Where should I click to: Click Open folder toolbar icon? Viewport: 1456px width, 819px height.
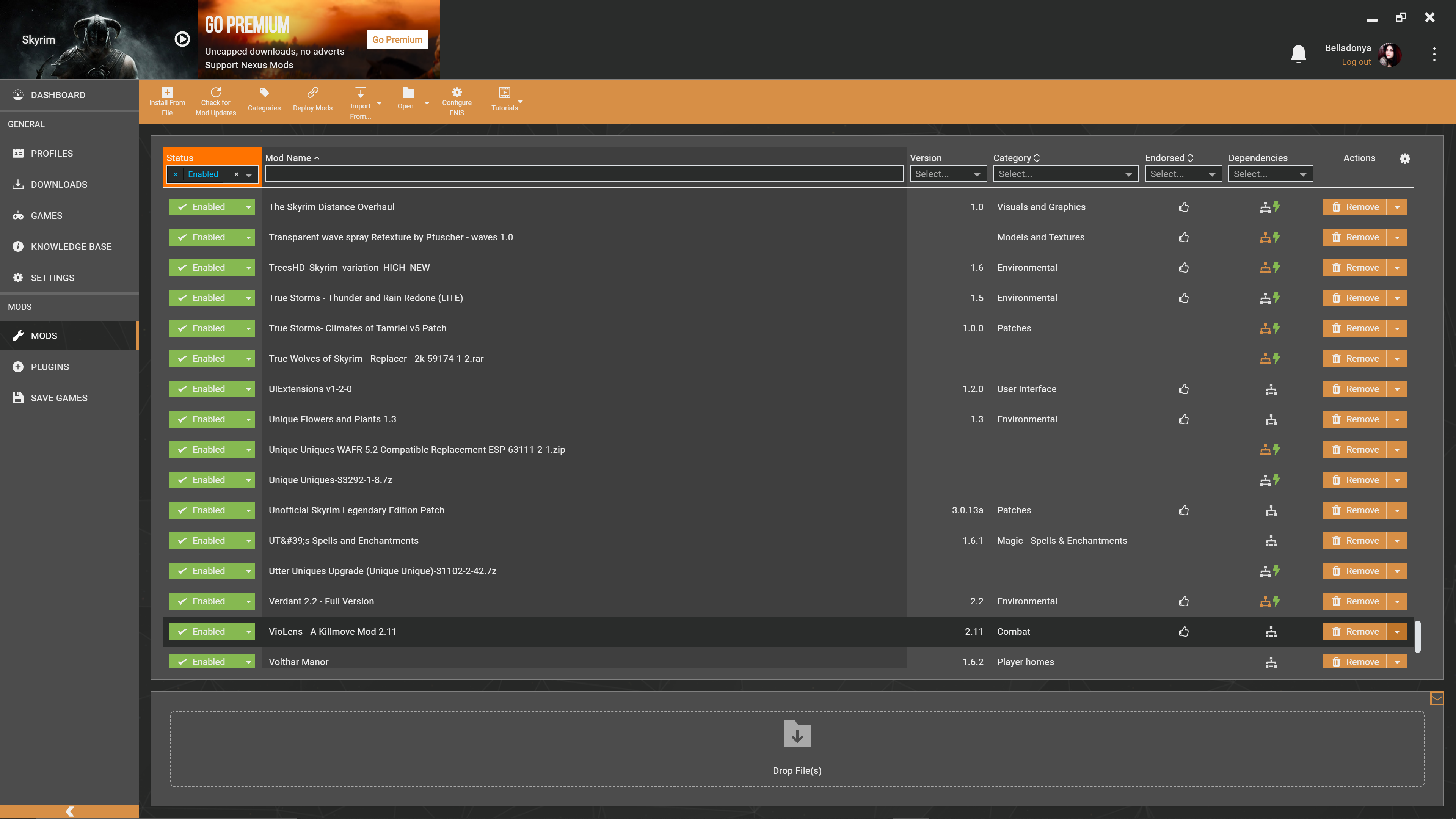click(408, 93)
